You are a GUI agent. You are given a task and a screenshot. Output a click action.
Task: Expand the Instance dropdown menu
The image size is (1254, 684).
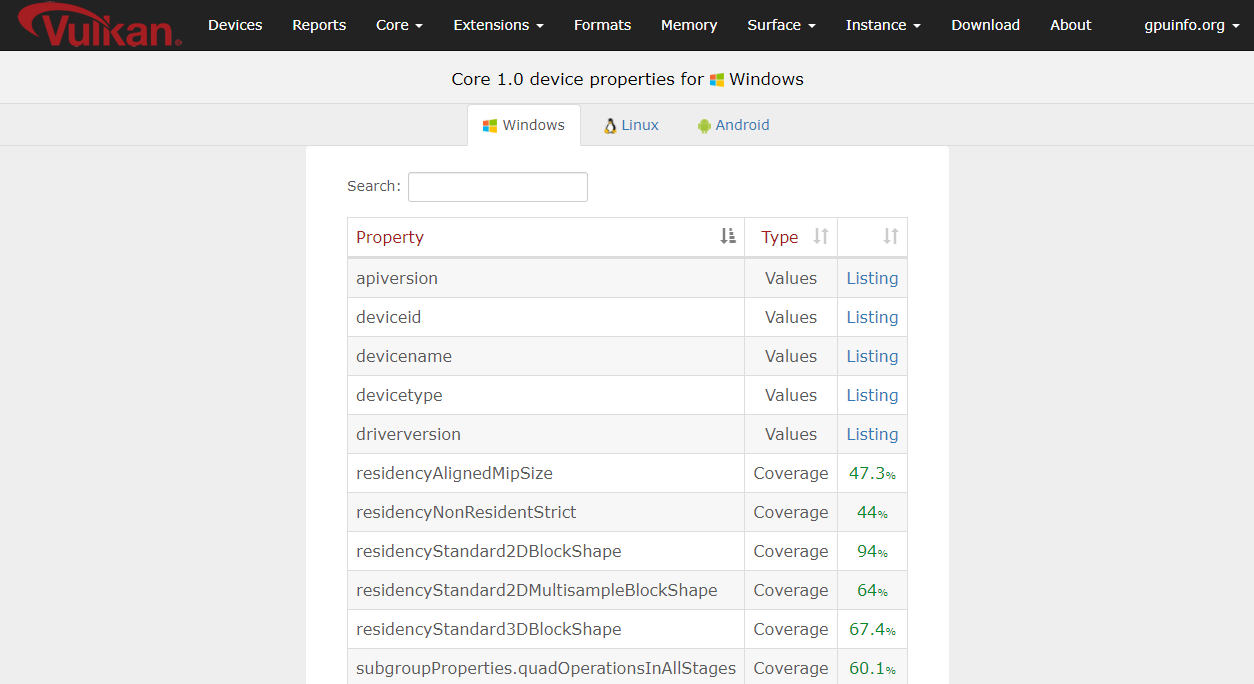coord(883,25)
